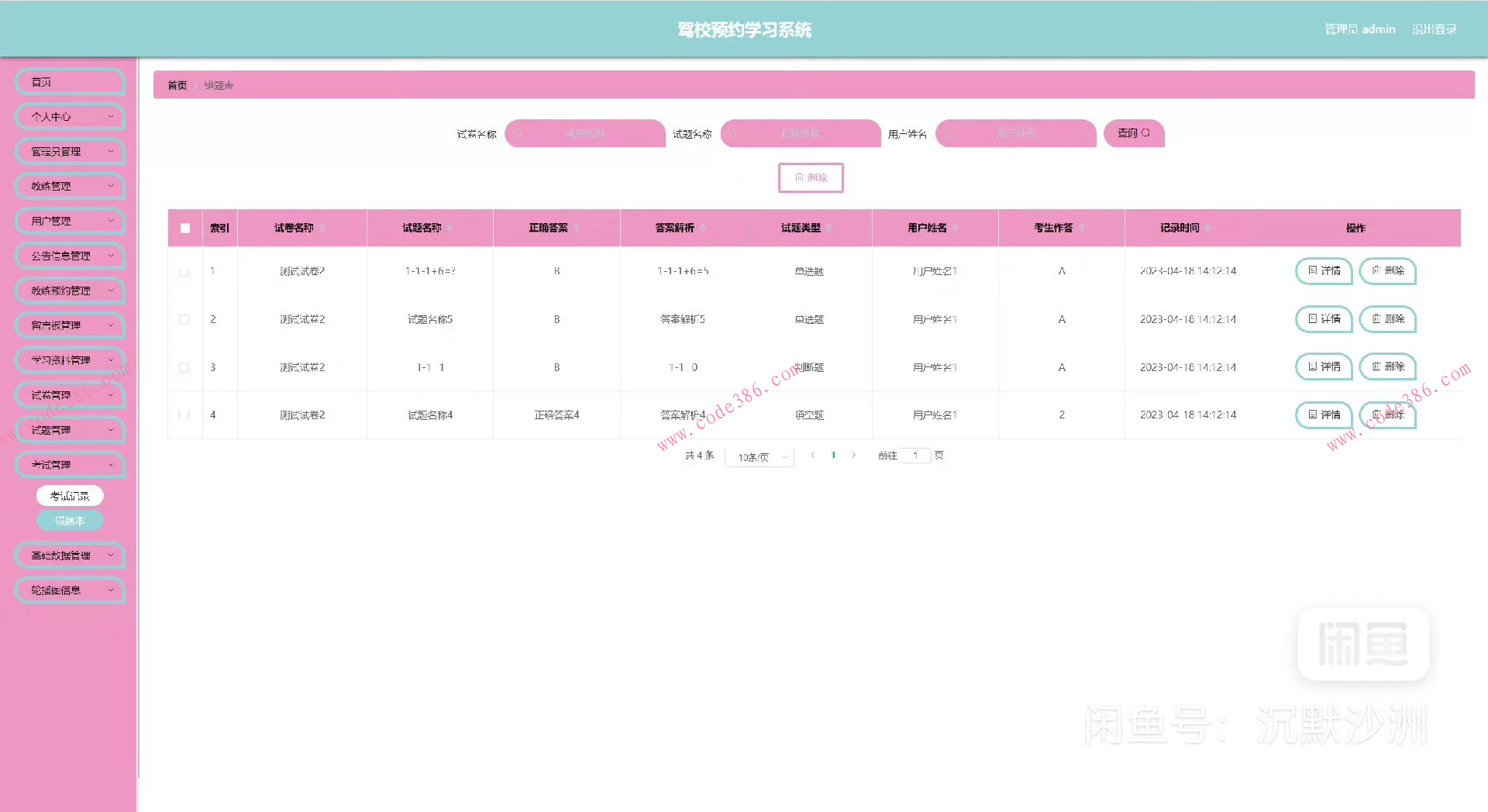Open the 10条/页 page size dropdown
The image size is (1488, 812).
pyautogui.click(x=759, y=457)
